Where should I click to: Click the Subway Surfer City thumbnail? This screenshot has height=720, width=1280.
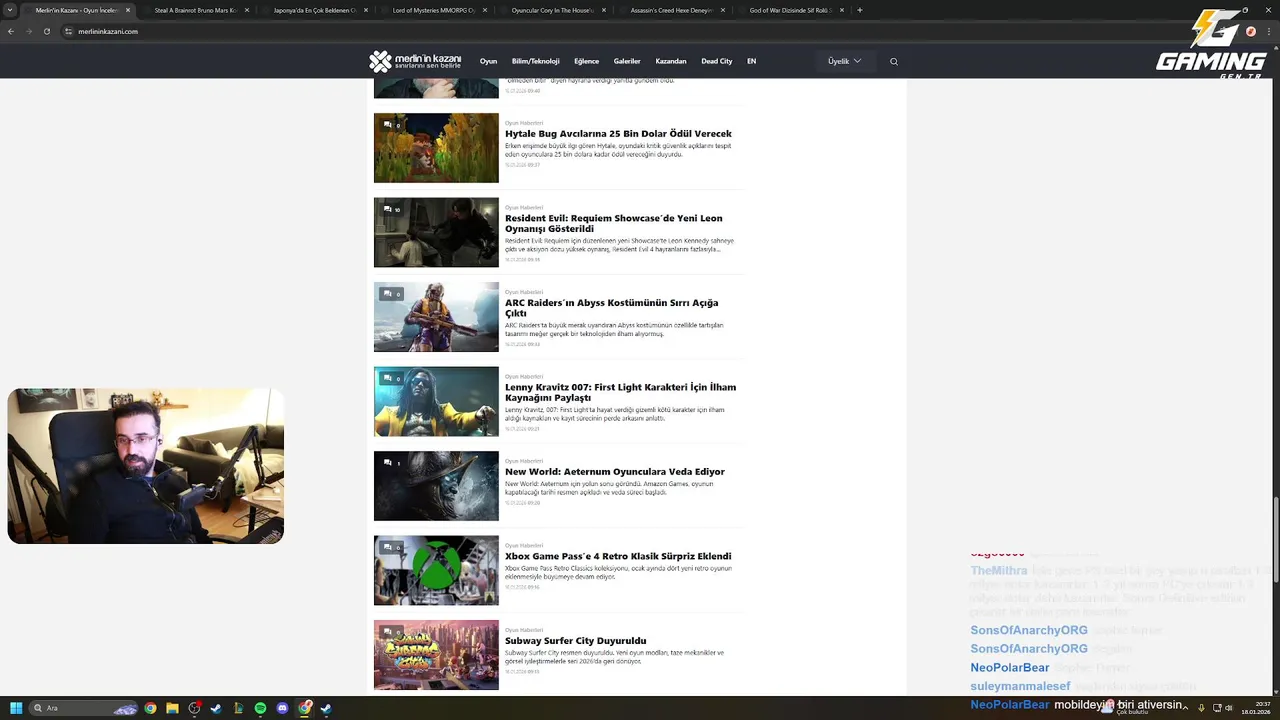click(x=436, y=655)
